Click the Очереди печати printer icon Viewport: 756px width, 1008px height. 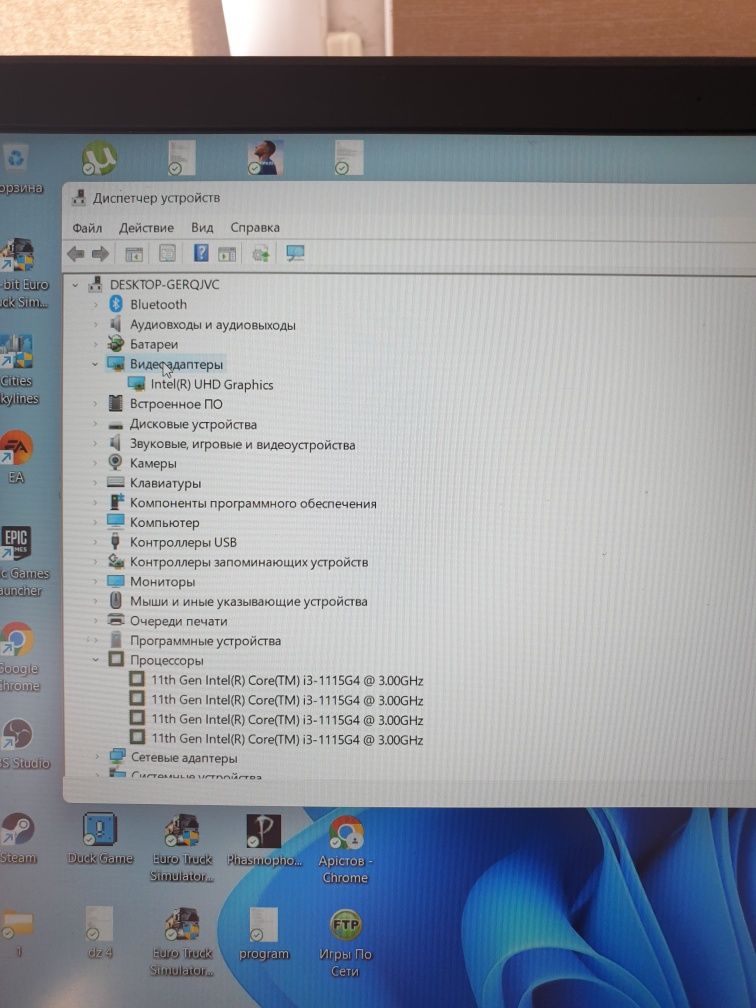(116, 620)
